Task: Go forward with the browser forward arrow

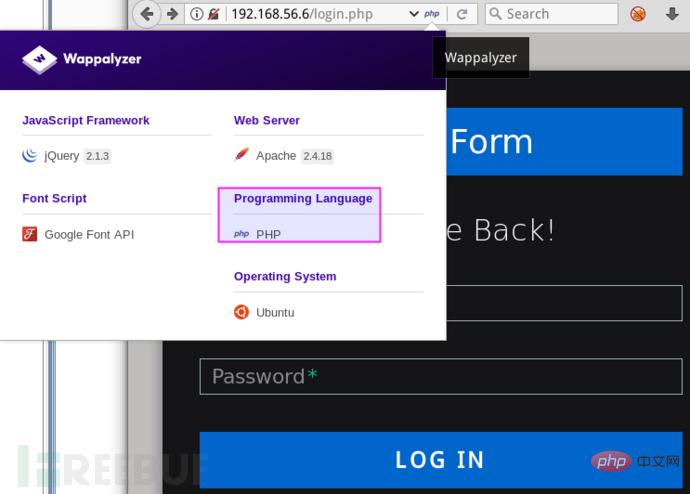Action: tap(172, 14)
